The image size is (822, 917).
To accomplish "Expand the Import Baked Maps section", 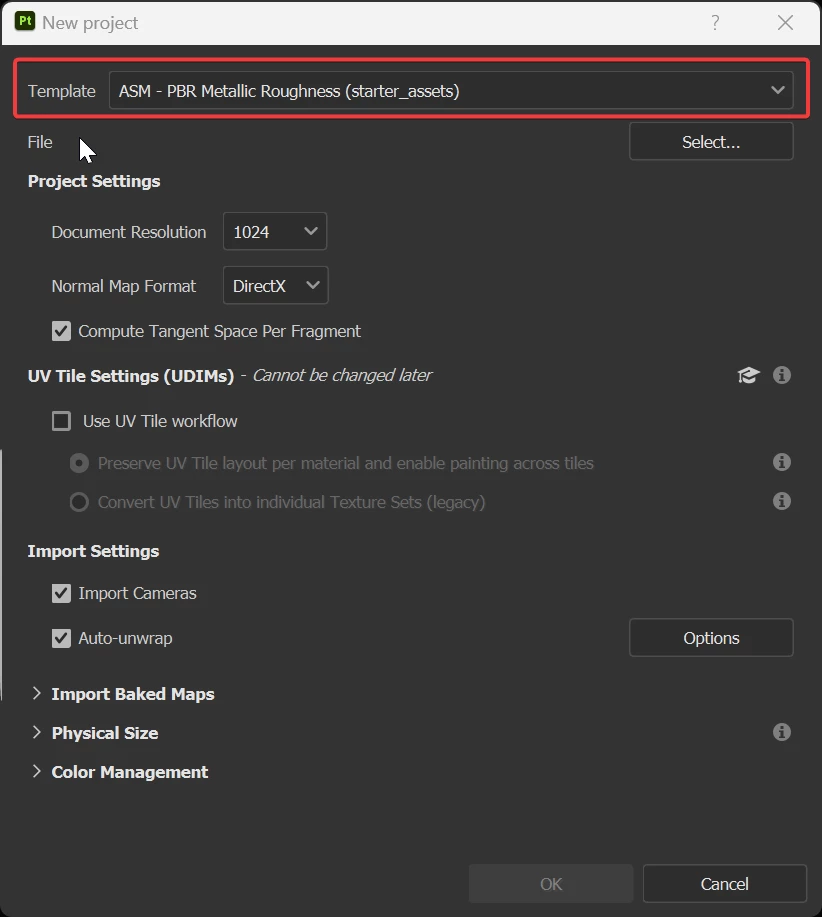I will click(x=37, y=693).
